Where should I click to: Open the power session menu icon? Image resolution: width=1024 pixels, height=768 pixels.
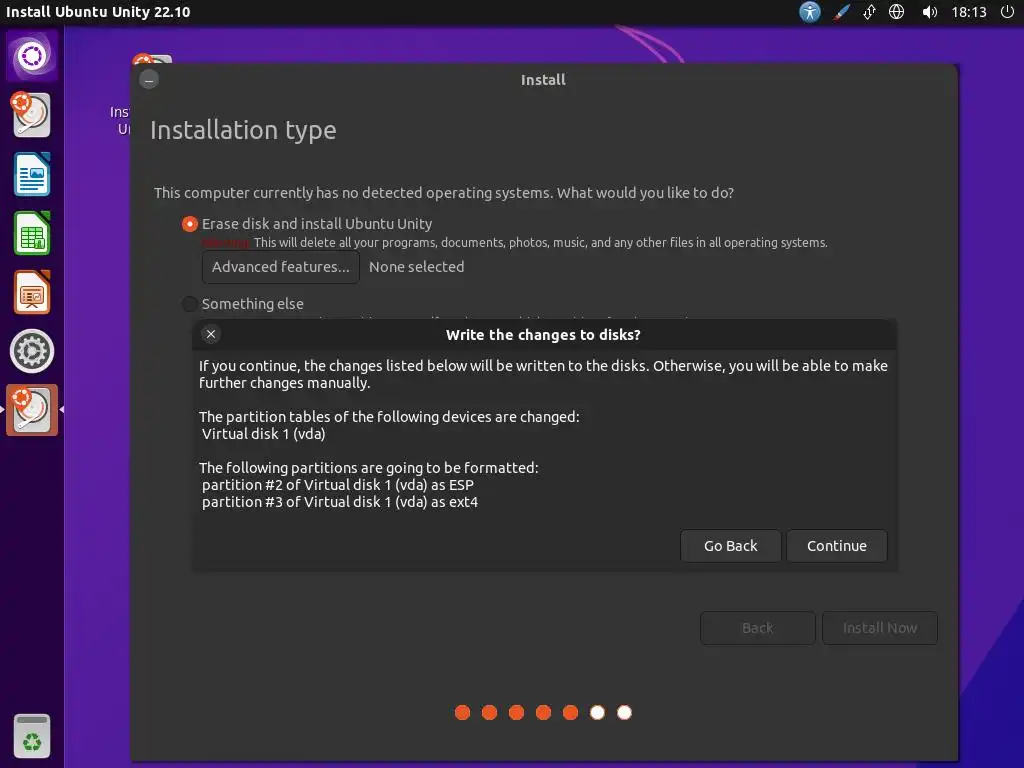1008,12
